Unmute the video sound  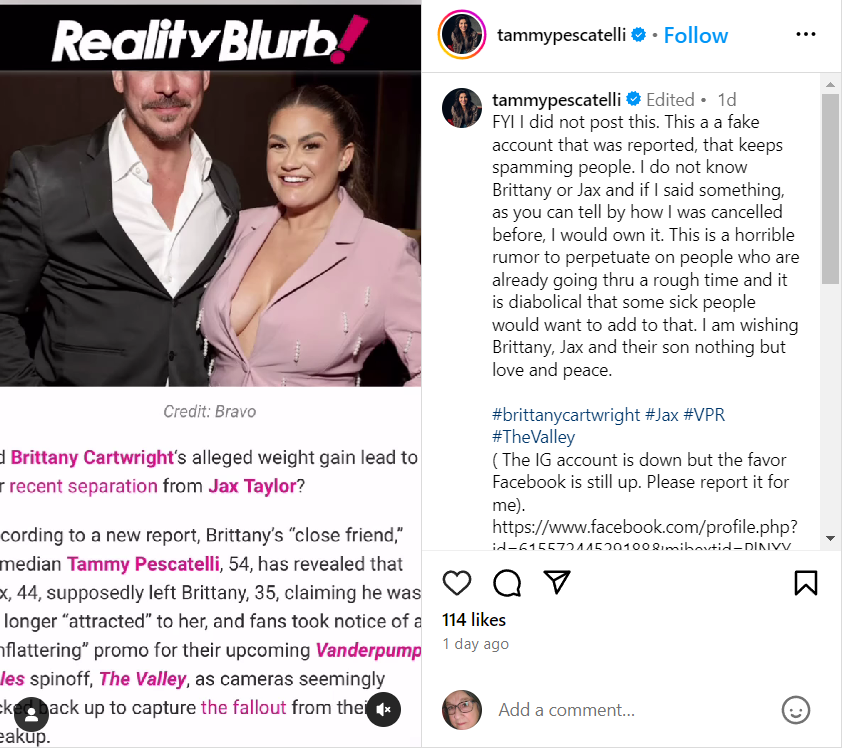[384, 710]
